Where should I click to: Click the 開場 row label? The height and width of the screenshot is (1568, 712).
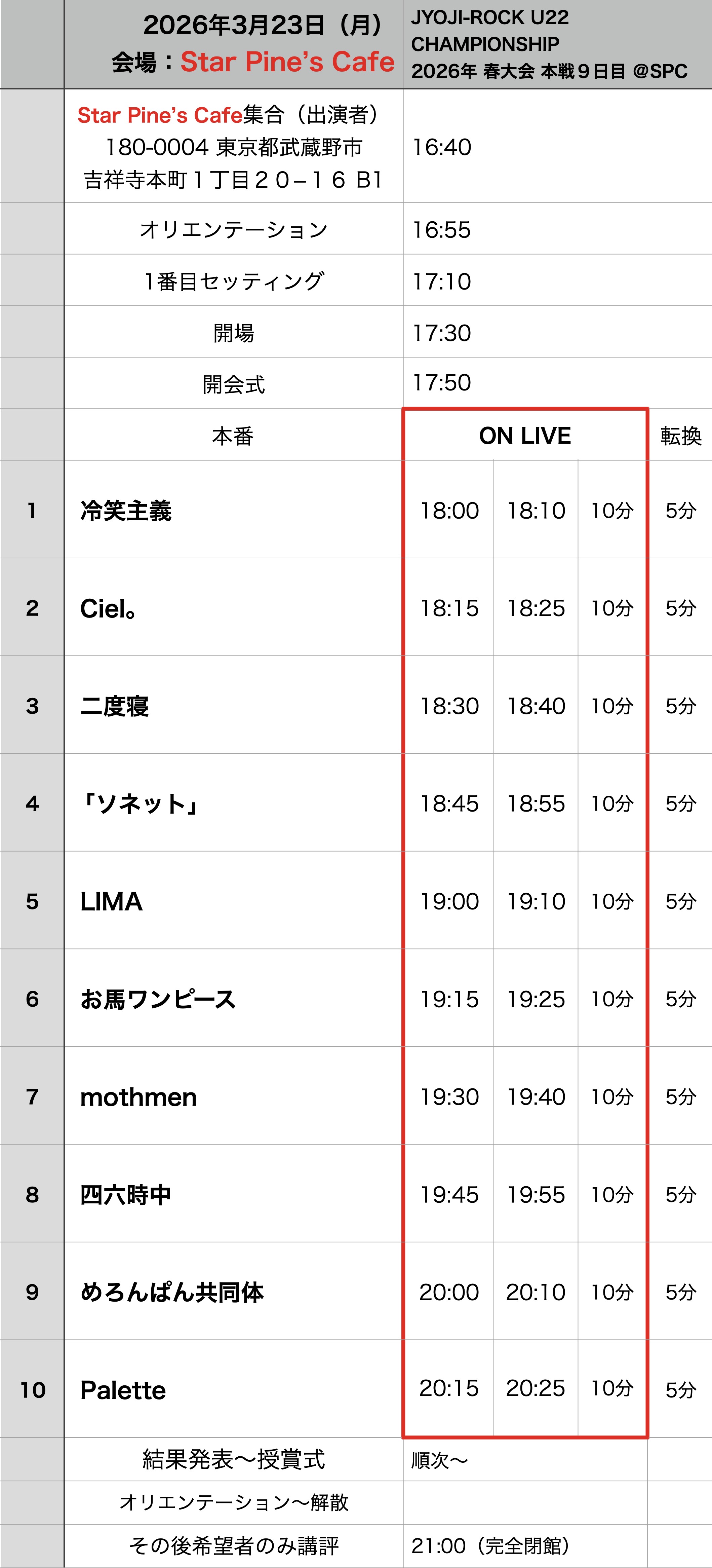[234, 333]
